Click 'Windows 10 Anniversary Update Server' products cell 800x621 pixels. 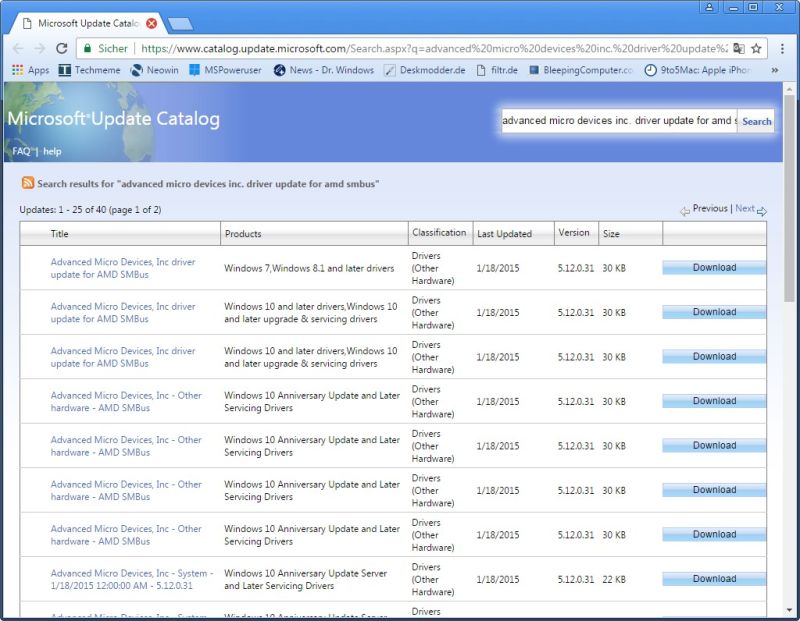click(x=306, y=579)
